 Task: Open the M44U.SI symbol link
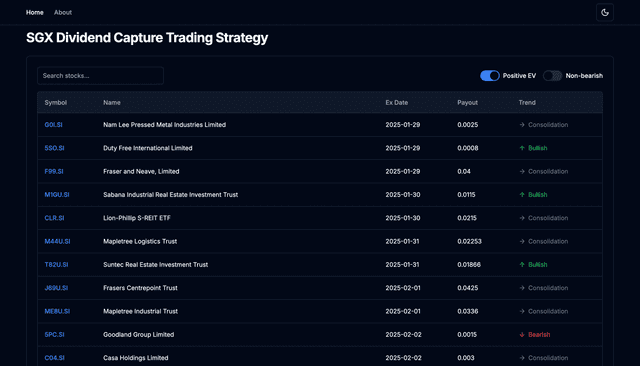click(x=57, y=241)
